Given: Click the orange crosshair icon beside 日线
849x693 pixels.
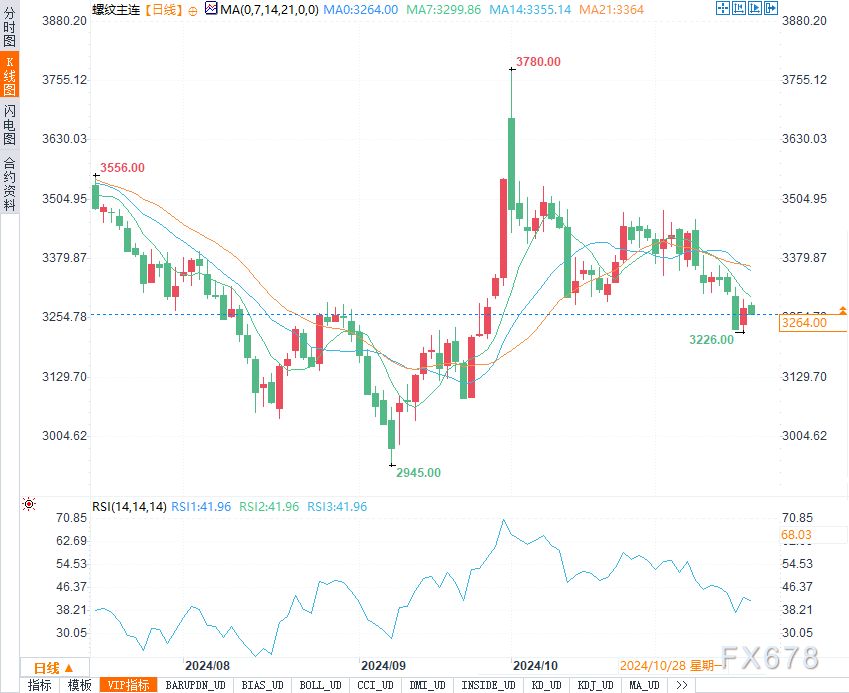Looking at the screenshot, I should coord(193,9).
